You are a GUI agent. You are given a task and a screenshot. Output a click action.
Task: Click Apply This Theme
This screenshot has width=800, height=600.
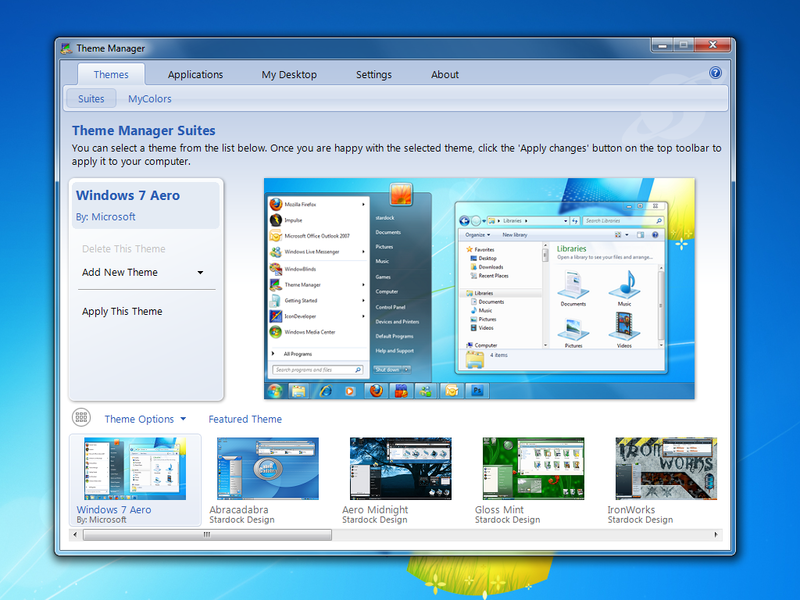pos(122,311)
